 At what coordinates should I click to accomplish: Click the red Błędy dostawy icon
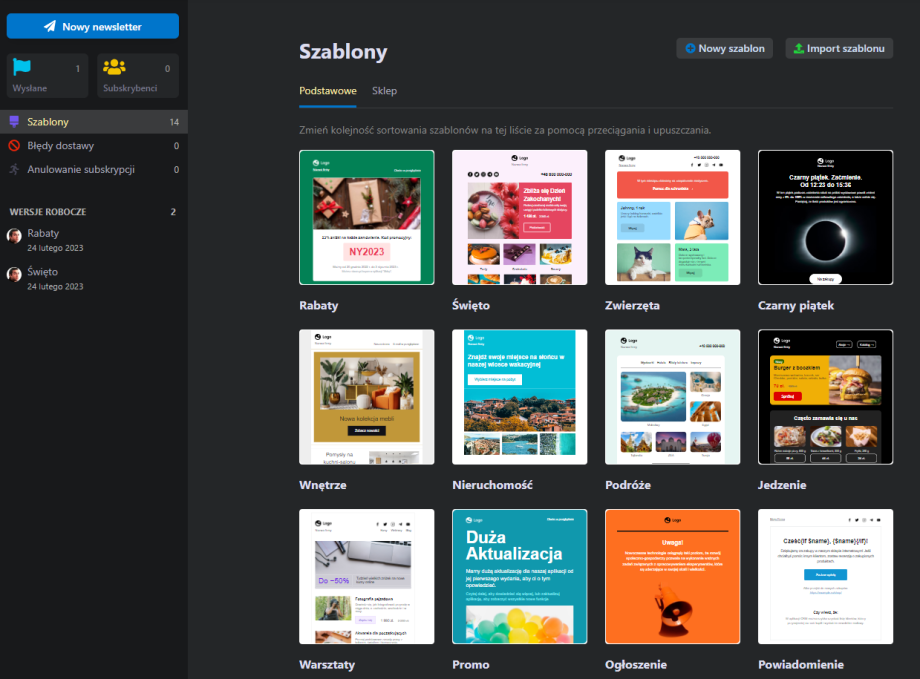tap(14, 146)
